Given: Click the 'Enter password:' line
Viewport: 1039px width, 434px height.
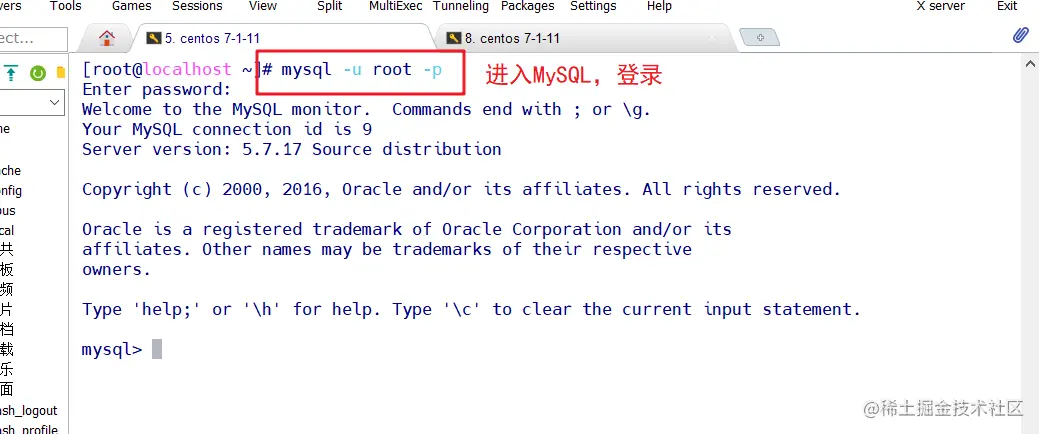Looking at the screenshot, I should [157, 89].
